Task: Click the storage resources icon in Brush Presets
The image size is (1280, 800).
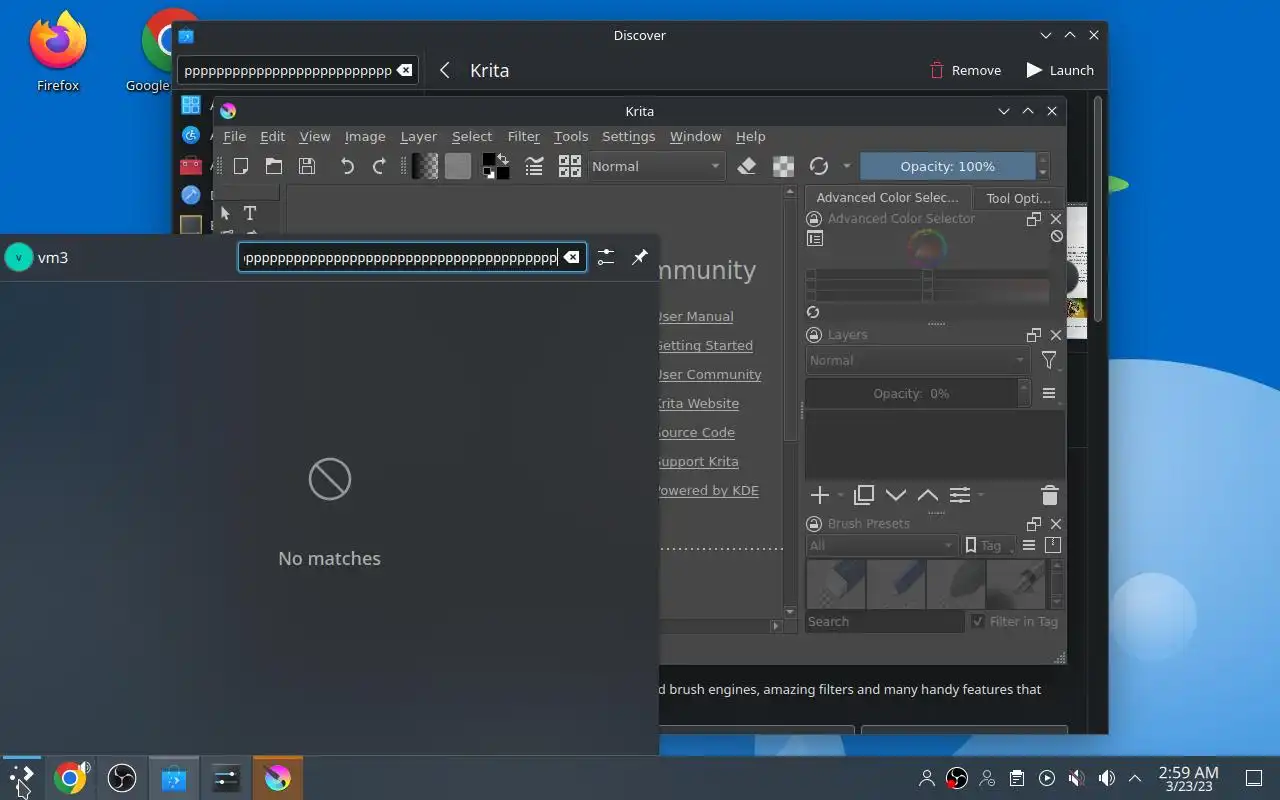Action: pos(1052,545)
